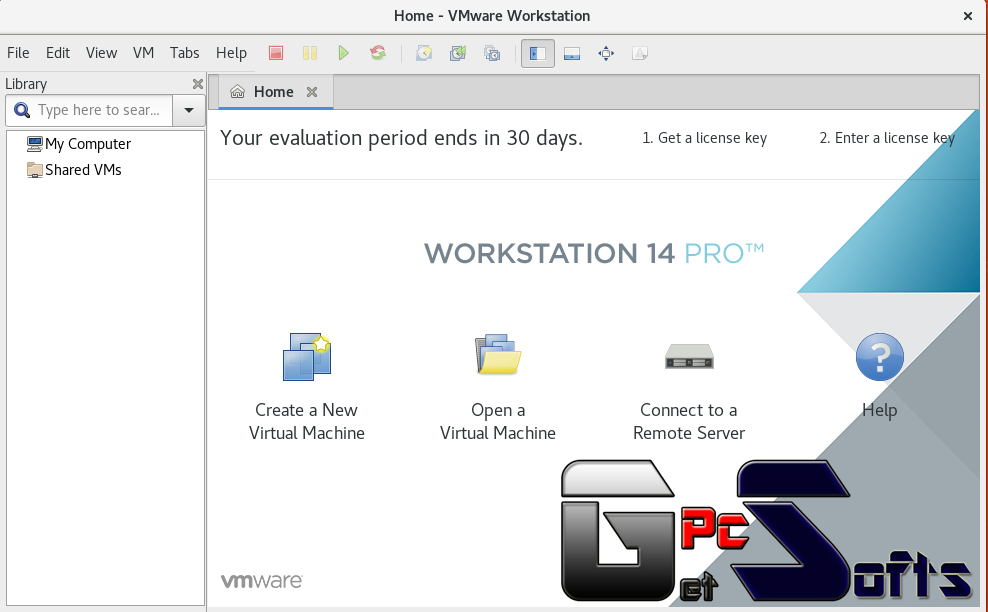988x612 pixels.
Task: Click the Library search input field
Action: pyautogui.click(x=89, y=110)
